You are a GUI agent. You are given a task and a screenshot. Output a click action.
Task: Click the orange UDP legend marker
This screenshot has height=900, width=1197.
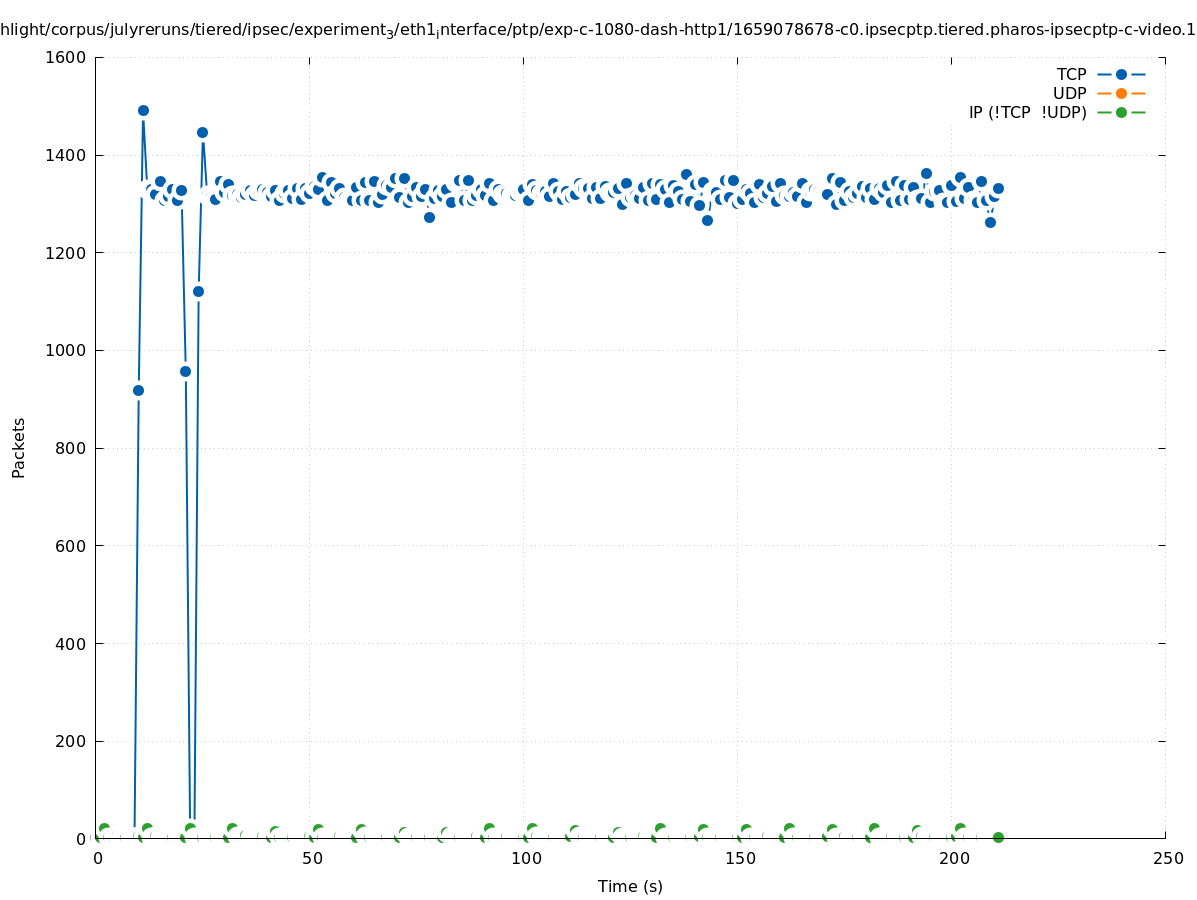[1121, 93]
